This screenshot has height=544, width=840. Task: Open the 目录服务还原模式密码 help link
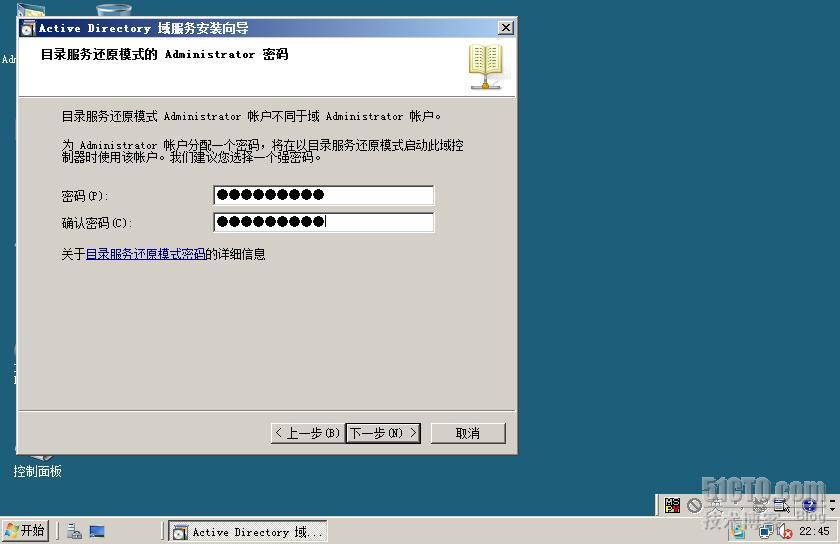(145, 254)
